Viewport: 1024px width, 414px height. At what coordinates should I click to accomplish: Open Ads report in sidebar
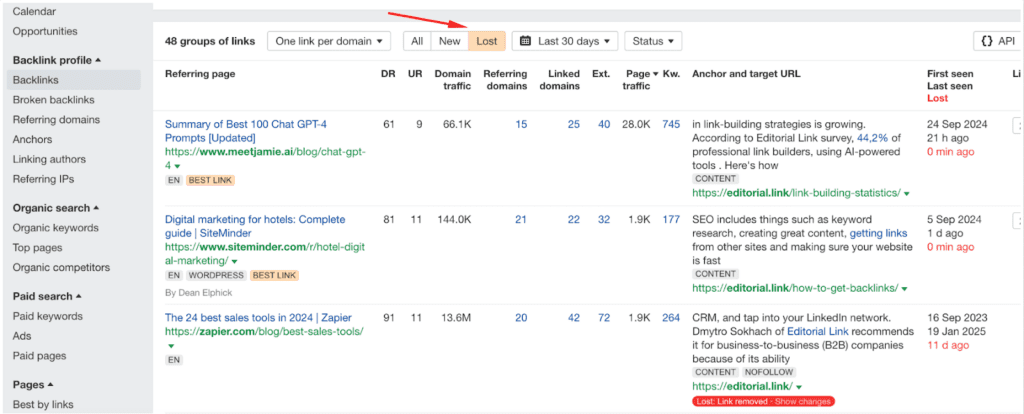(x=22, y=336)
